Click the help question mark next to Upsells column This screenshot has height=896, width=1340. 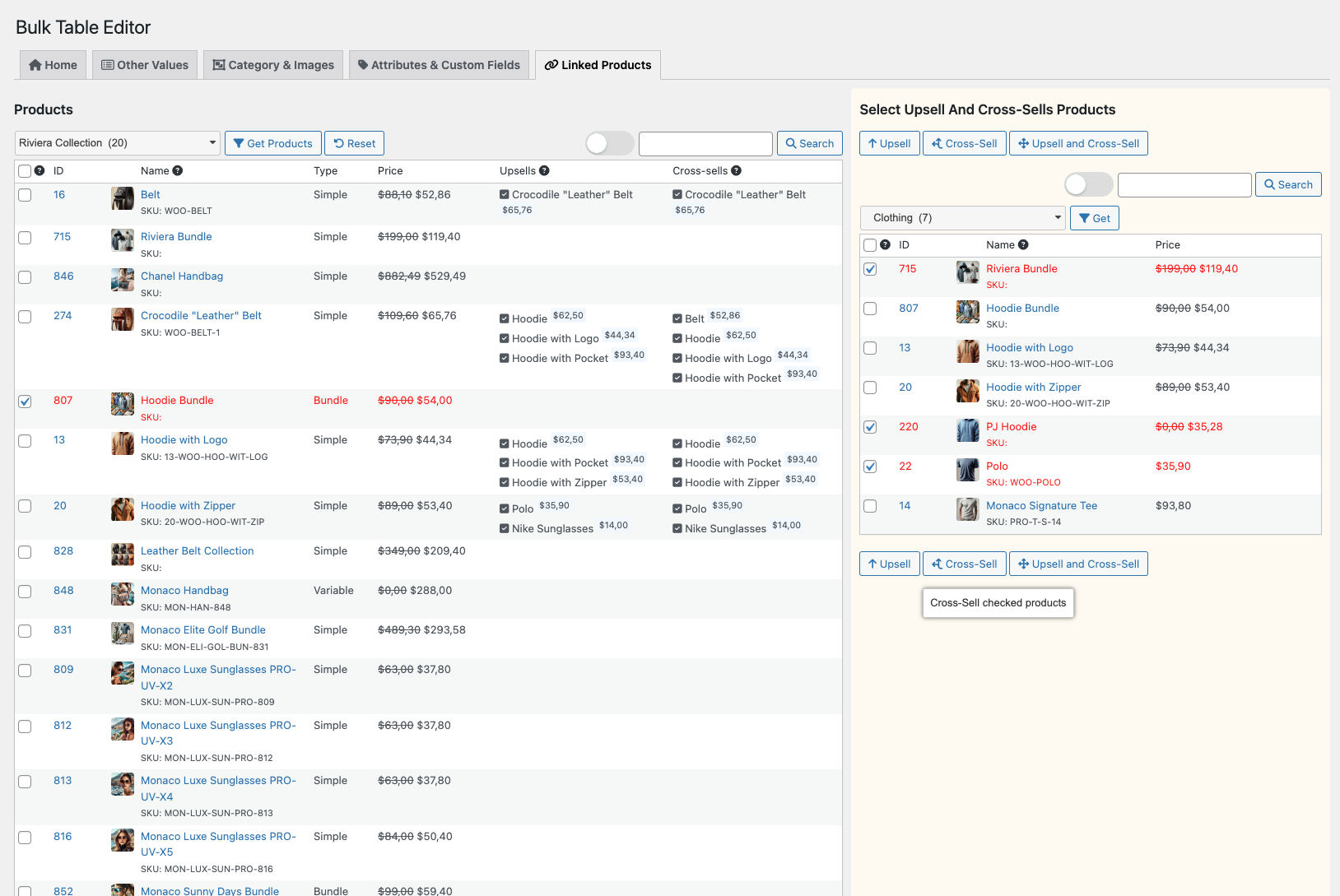[x=542, y=170]
